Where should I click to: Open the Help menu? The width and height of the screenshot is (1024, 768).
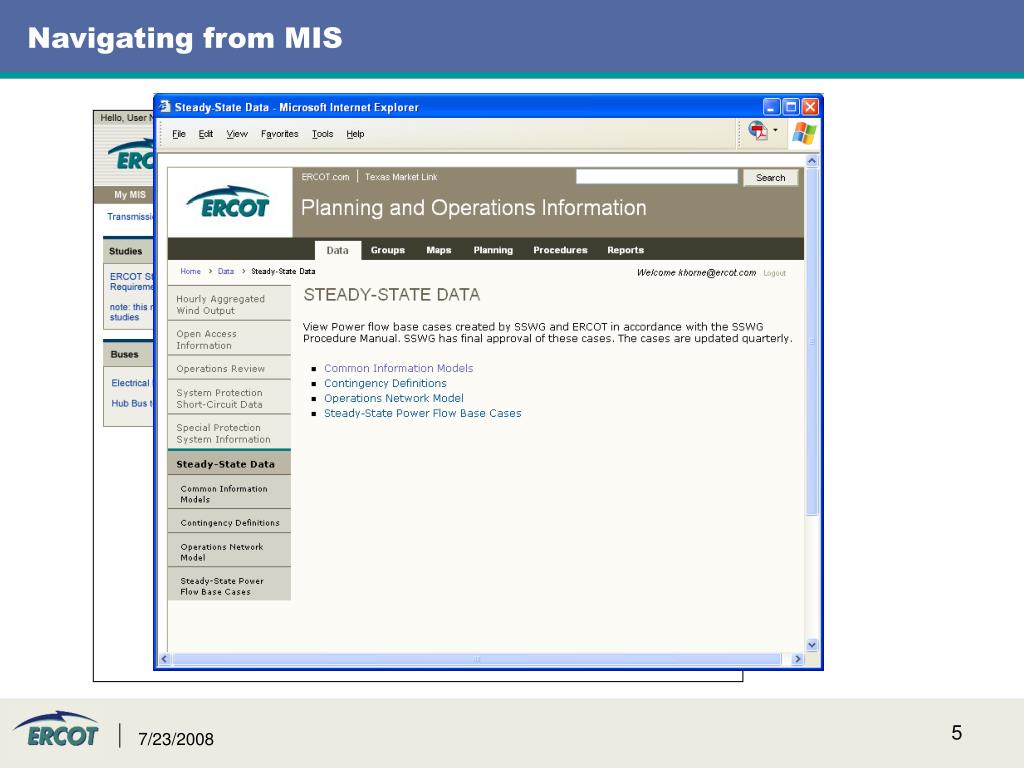point(355,134)
